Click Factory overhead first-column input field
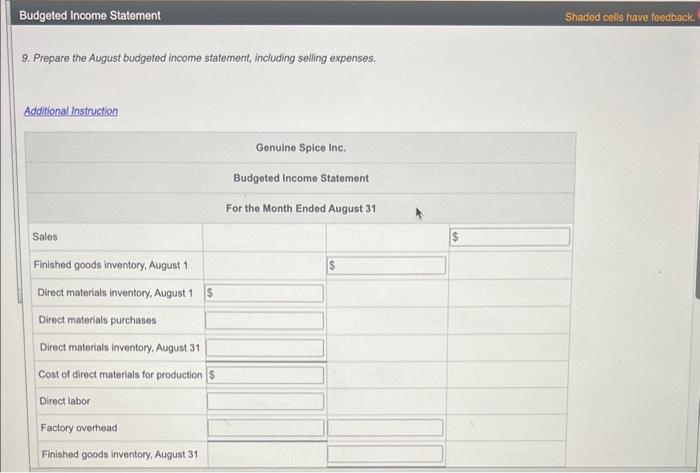 pyautogui.click(x=266, y=427)
